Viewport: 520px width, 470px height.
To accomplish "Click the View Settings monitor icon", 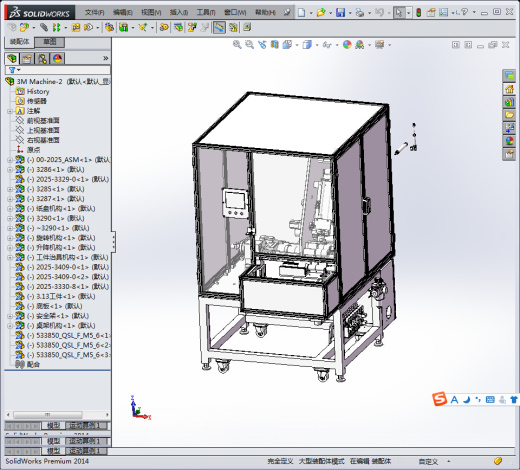I will 379,44.
